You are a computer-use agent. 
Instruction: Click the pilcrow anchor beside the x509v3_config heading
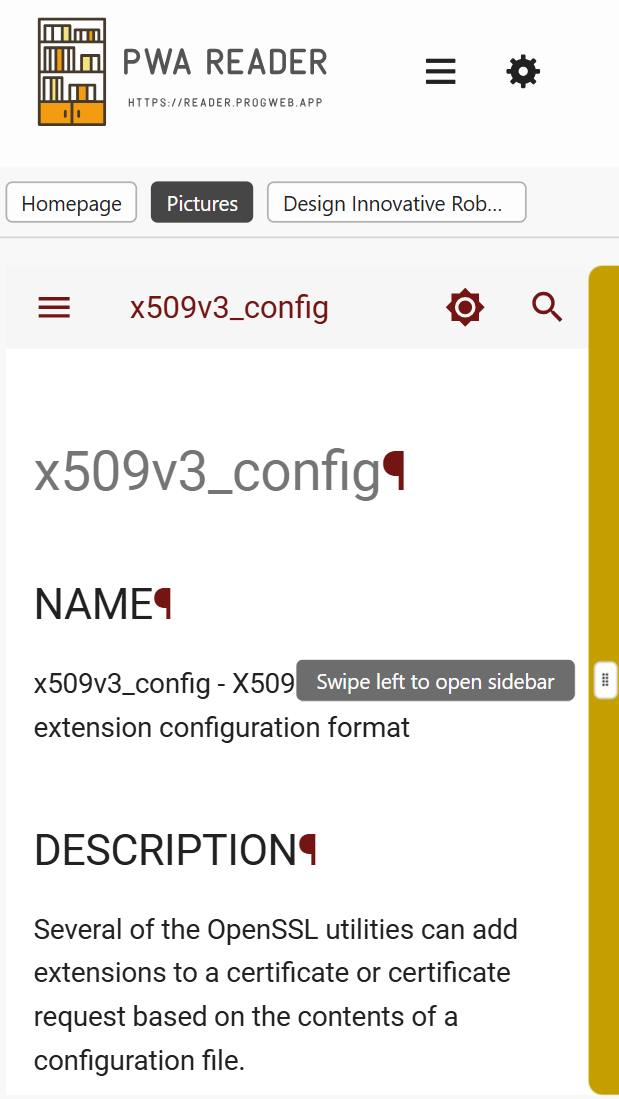(395, 472)
